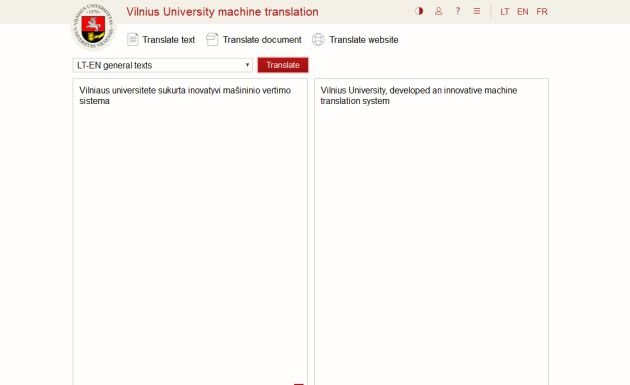This screenshot has width=630, height=385.
Task: Click the Vilnius University crest logo
Action: 93,27
